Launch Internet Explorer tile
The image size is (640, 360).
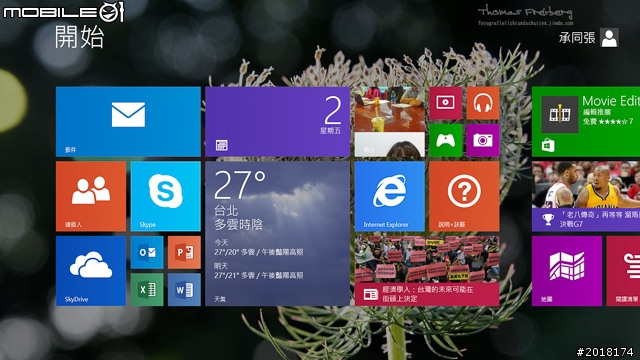[389, 196]
